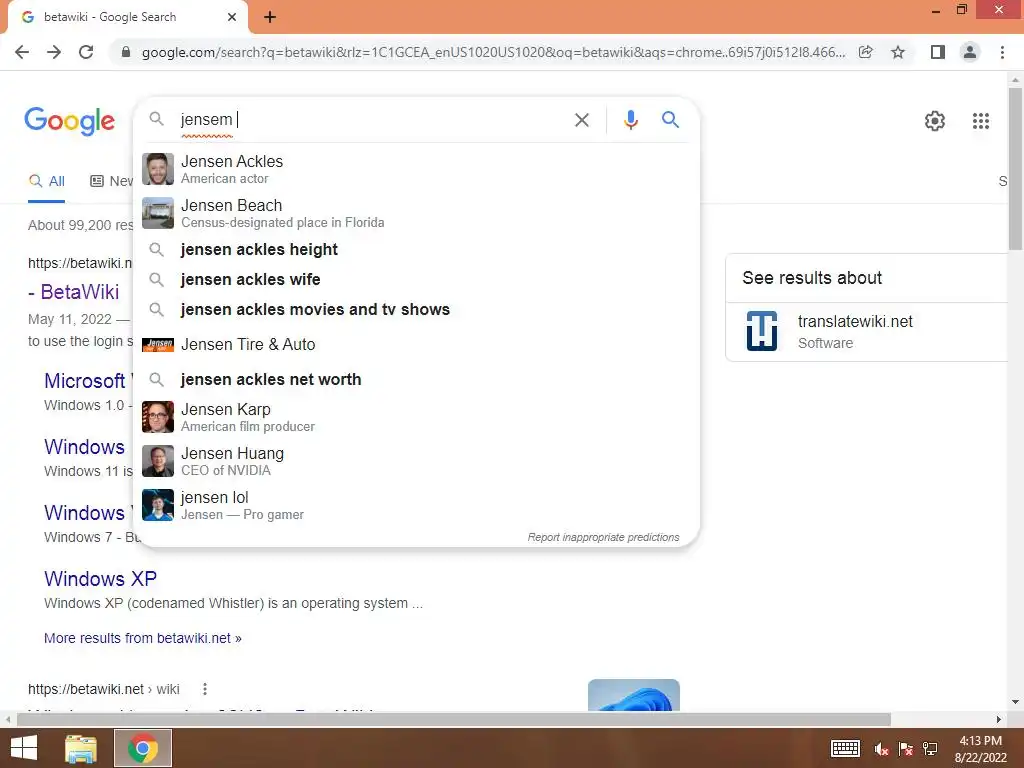Viewport: 1024px width, 768px height.
Task: Bookmark this page with the star icon
Action: (x=898, y=52)
